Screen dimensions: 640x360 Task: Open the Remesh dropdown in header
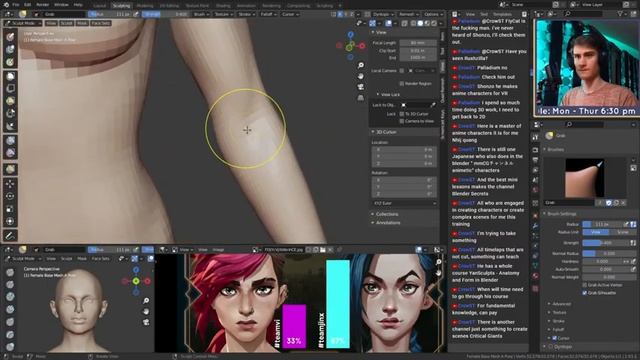point(408,14)
